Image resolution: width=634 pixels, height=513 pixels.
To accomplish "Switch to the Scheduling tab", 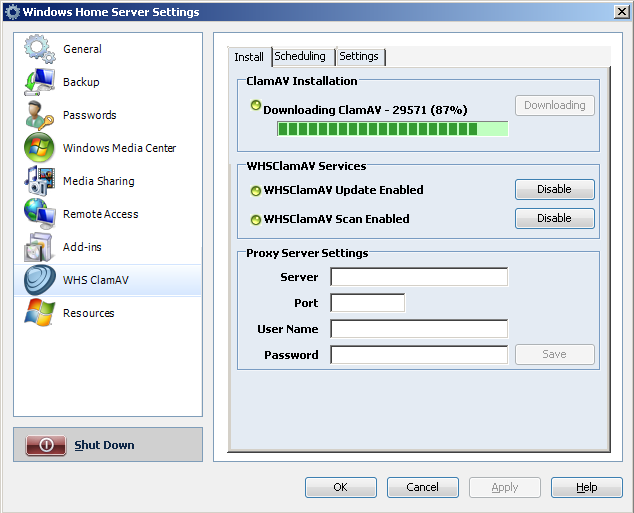I will [300, 57].
